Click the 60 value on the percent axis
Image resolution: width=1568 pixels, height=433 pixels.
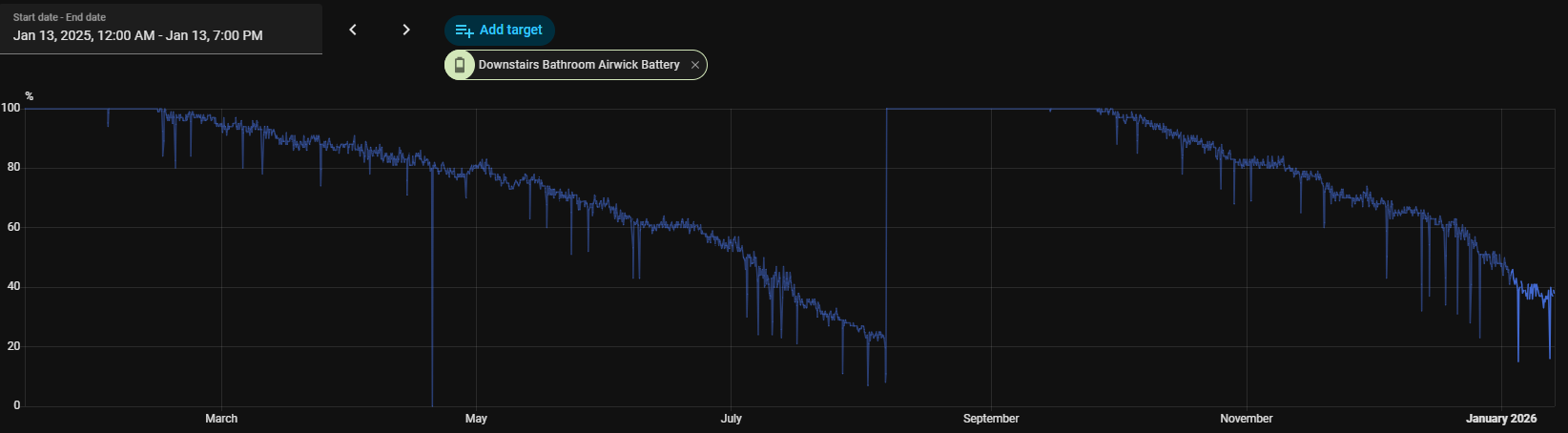(13, 227)
